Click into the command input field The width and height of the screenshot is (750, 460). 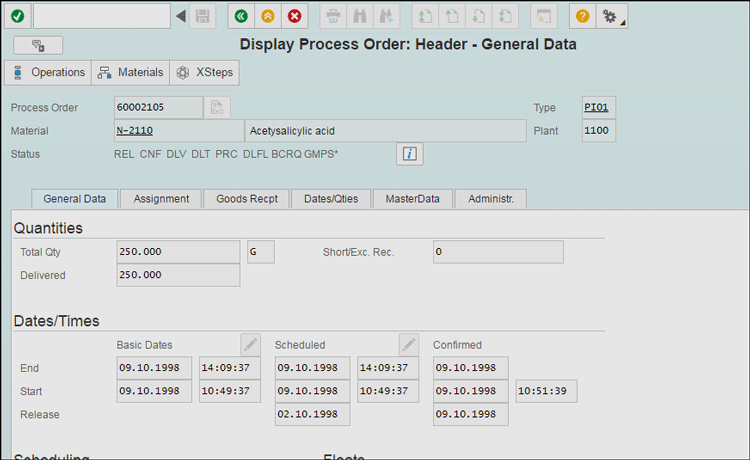point(102,16)
